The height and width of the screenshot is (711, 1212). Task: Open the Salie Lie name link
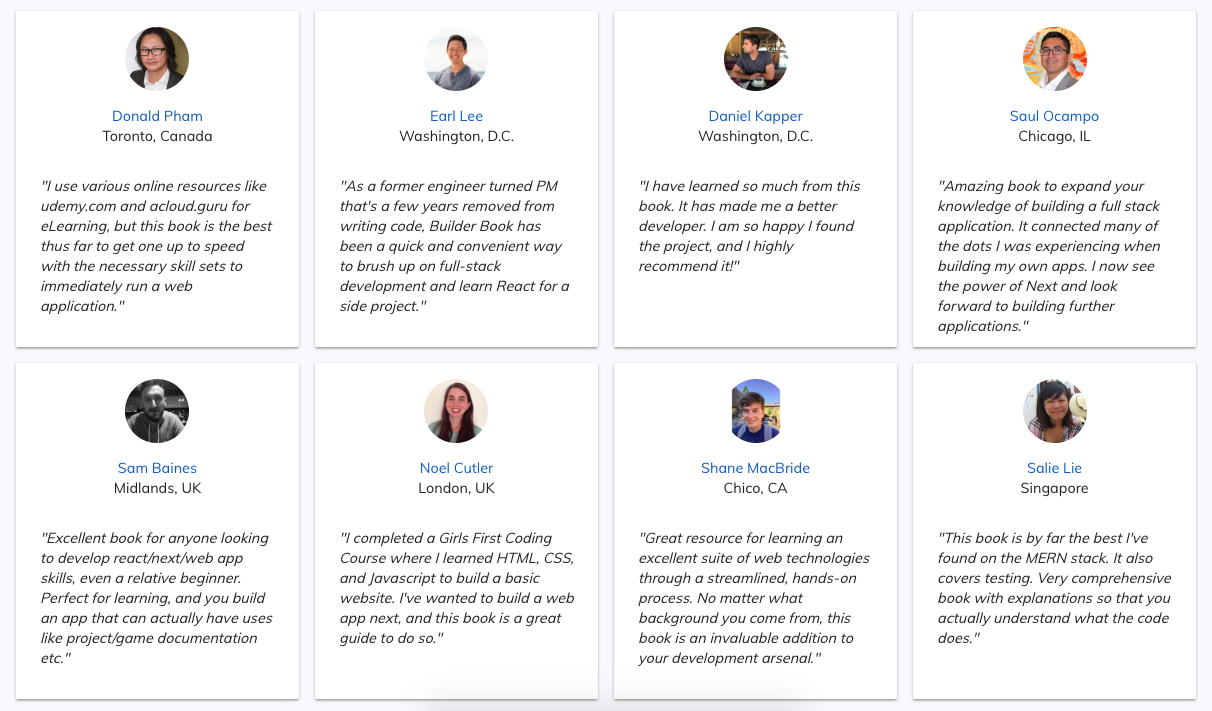pyautogui.click(x=1054, y=468)
